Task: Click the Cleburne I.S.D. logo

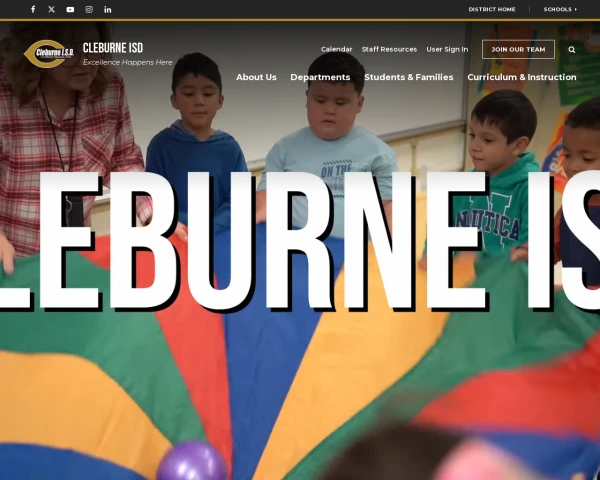Action: (x=49, y=54)
